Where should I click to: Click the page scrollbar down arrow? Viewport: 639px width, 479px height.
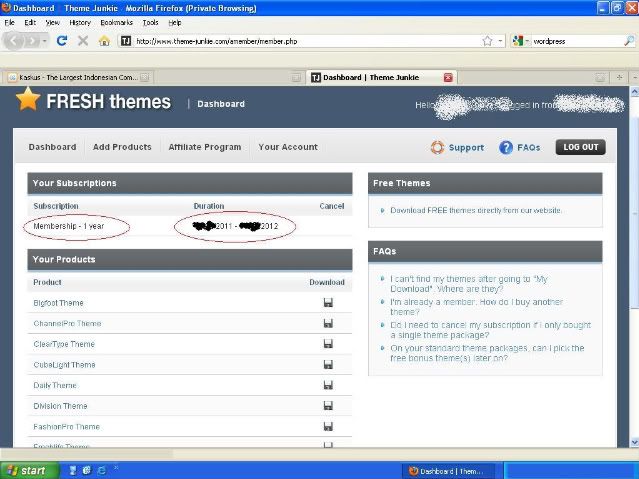point(634,442)
